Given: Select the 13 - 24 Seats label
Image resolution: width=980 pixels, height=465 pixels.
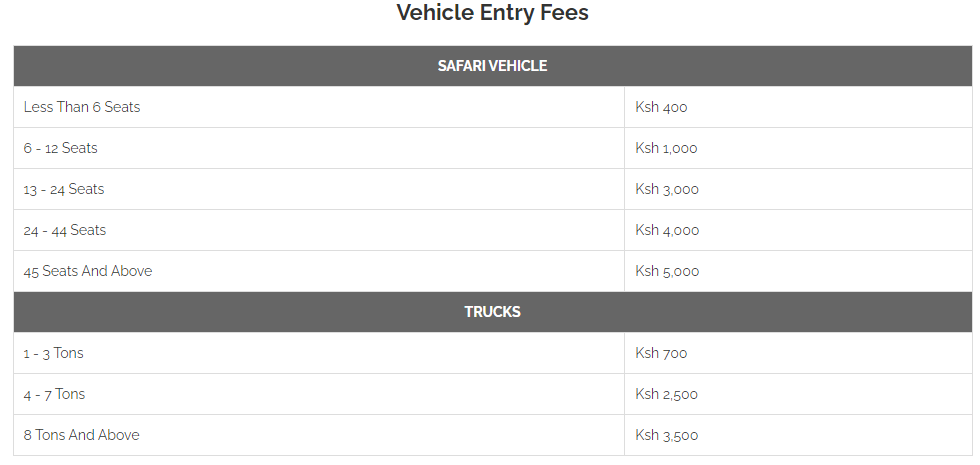Looking at the screenshot, I should [64, 189].
